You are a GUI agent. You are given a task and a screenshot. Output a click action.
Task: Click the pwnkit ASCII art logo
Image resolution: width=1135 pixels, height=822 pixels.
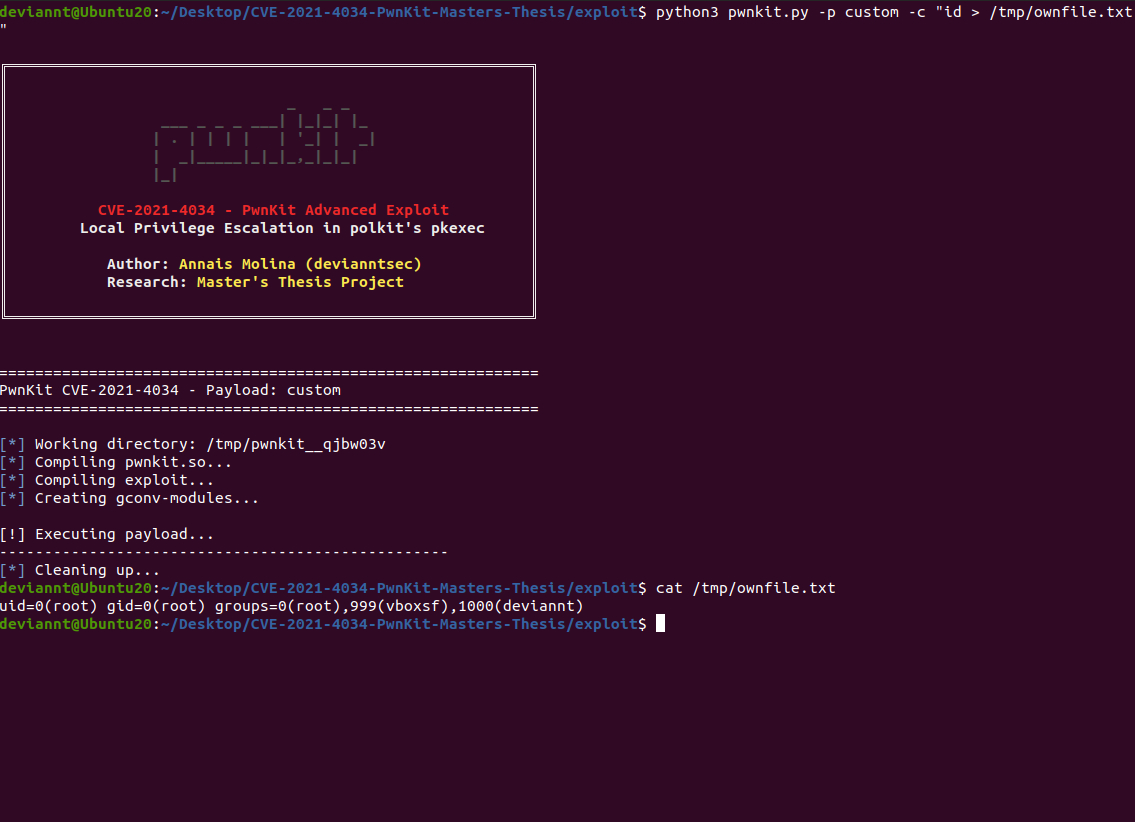pos(264,143)
